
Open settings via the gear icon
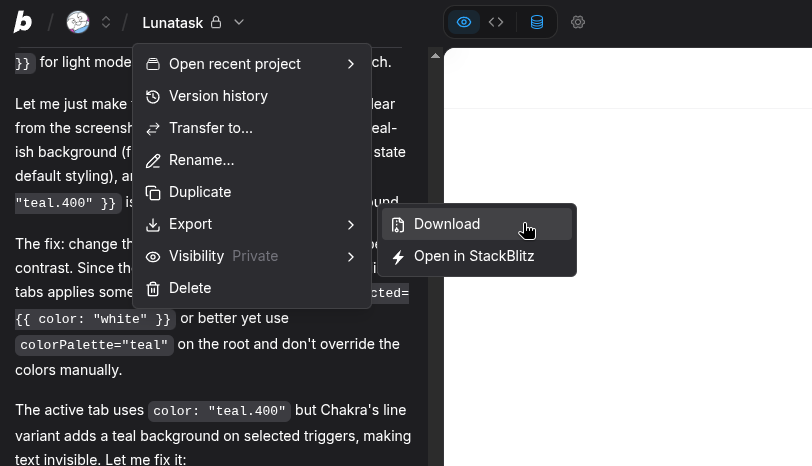(578, 22)
